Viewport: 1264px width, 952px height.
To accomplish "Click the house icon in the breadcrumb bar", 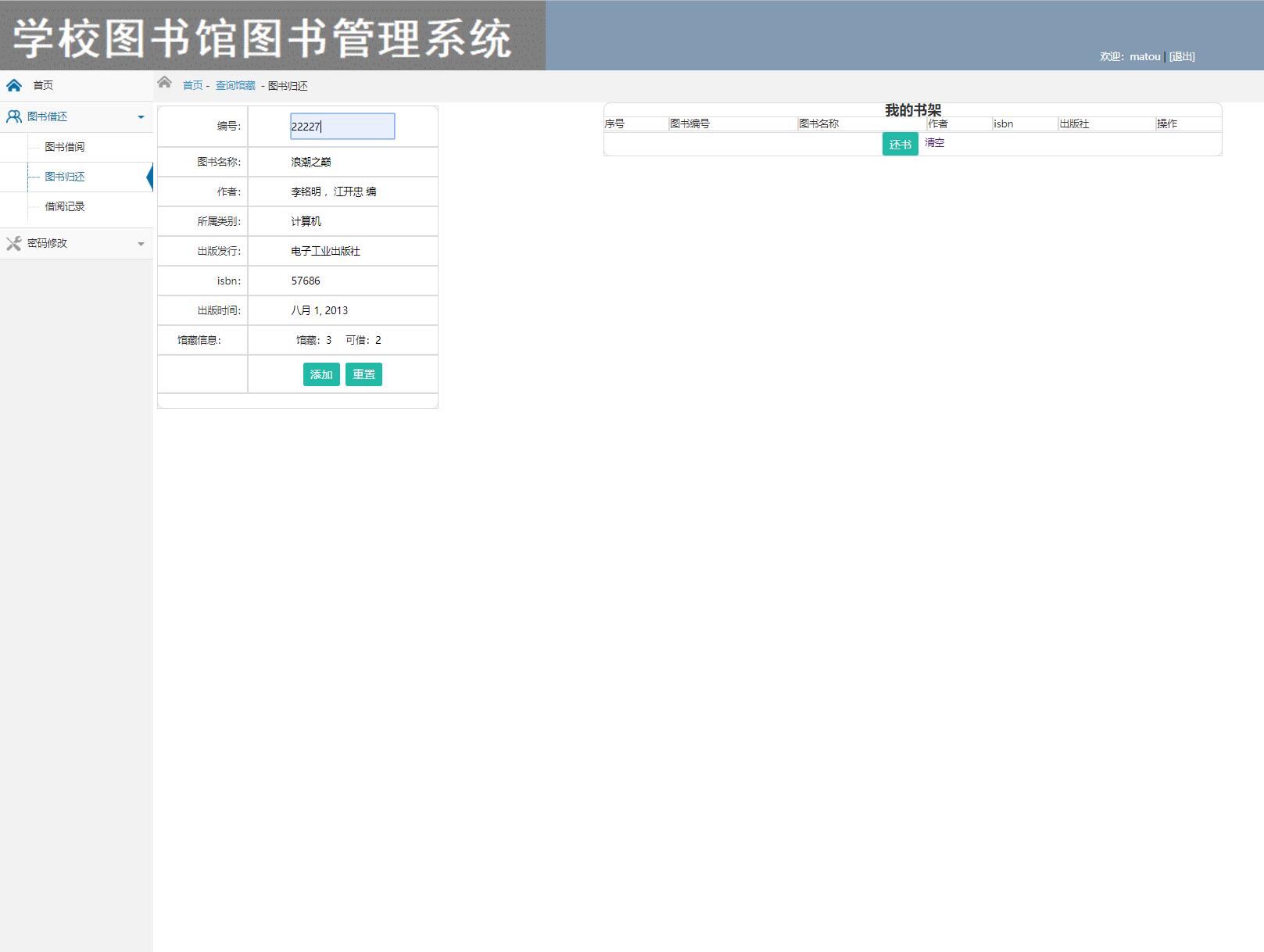I will coord(165,82).
